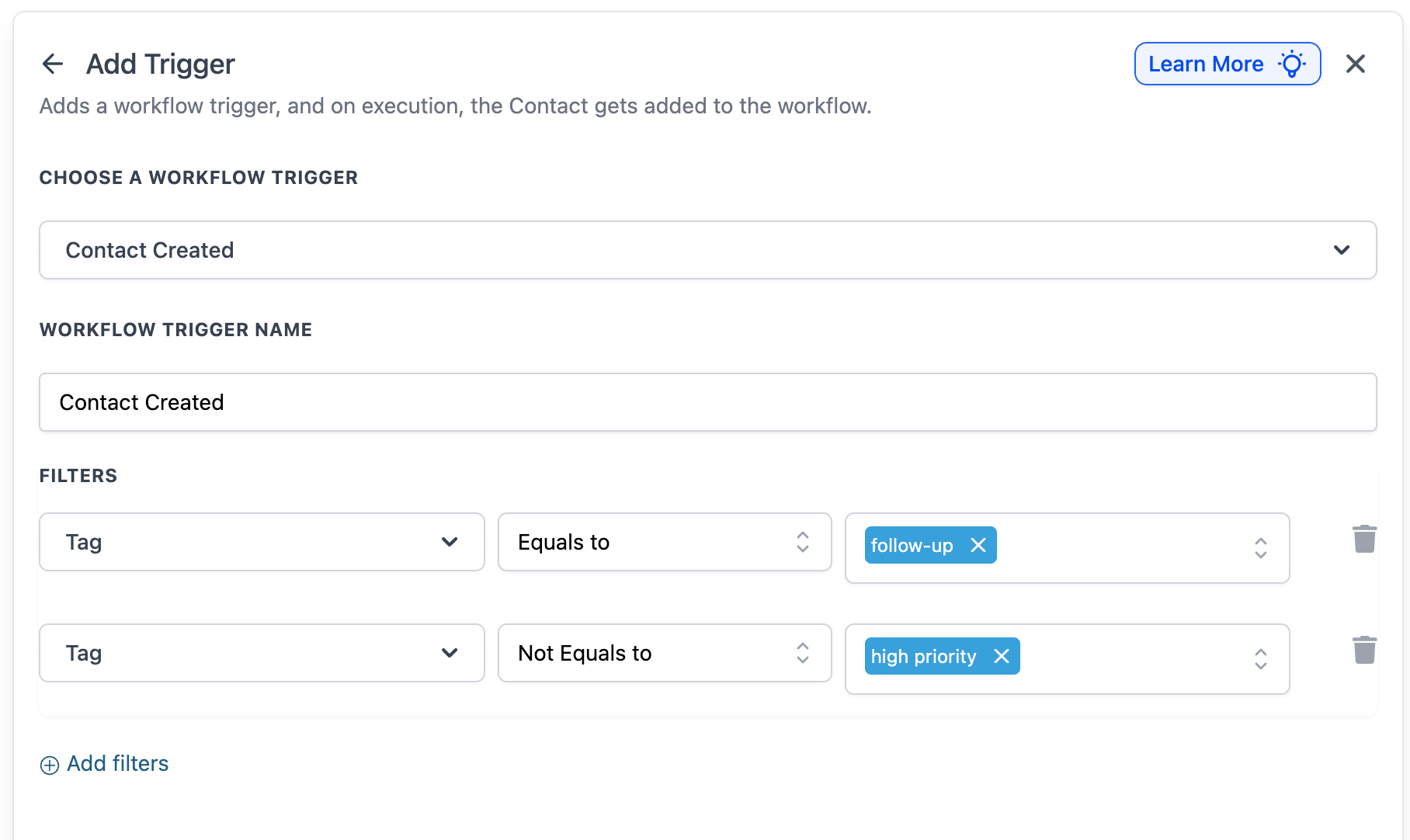Screen dimensions: 1410x840
Task: Delete the high priority filter row
Action: (x=1364, y=650)
